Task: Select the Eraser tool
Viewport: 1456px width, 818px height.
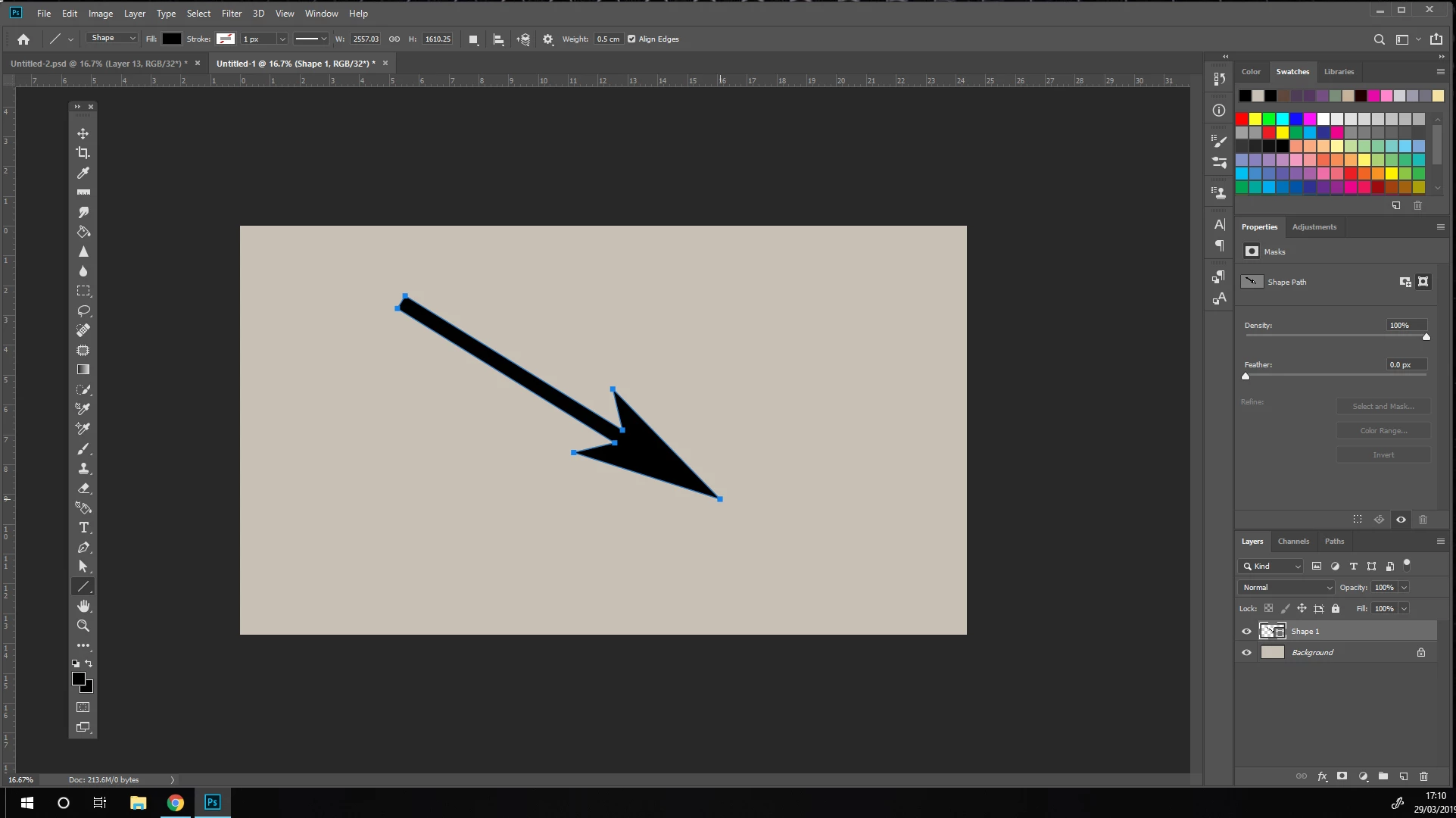Action: click(x=83, y=489)
